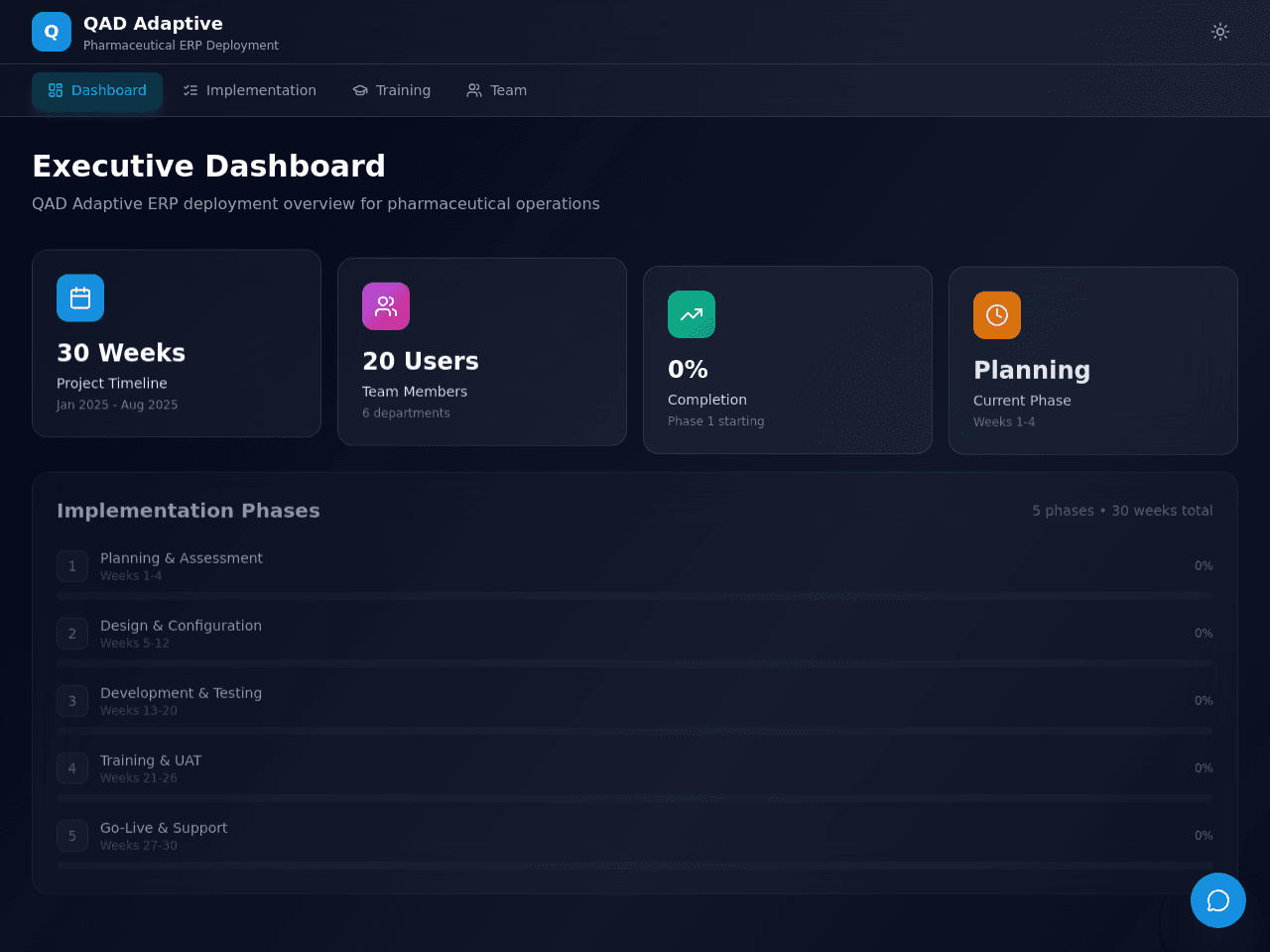Click the "Implementation Phases" heading
Screen dimensions: 1270x952
[x=189, y=511]
